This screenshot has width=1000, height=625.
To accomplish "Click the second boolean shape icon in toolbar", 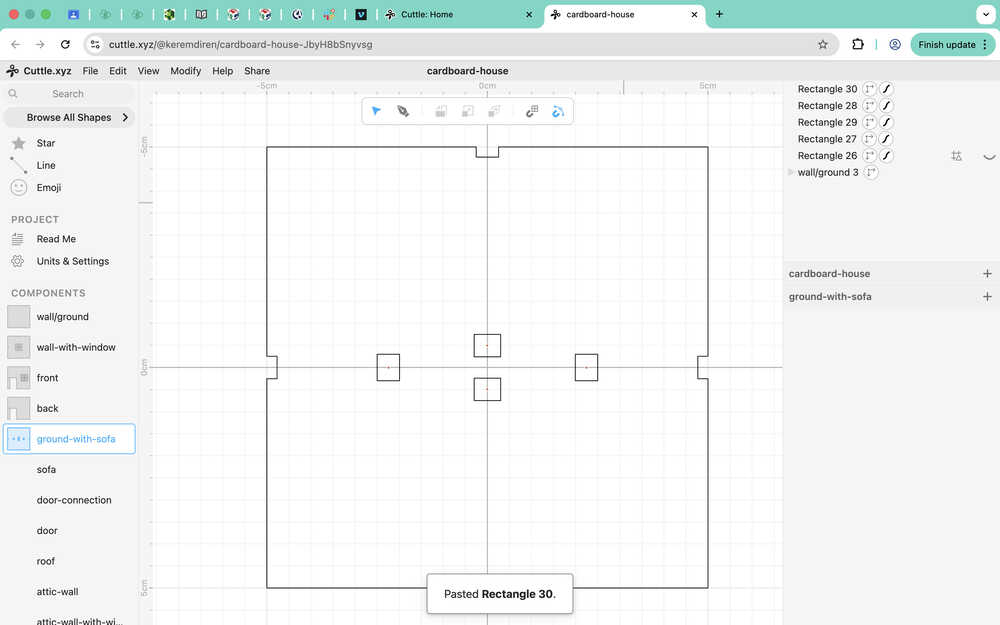I will tap(467, 112).
